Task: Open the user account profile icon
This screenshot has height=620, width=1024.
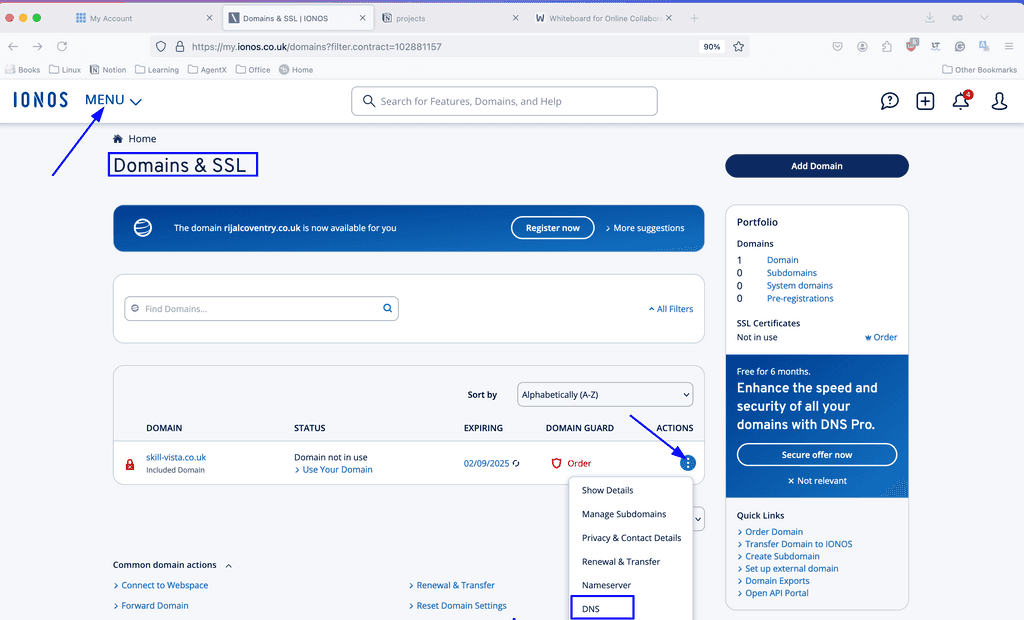Action: coord(999,101)
